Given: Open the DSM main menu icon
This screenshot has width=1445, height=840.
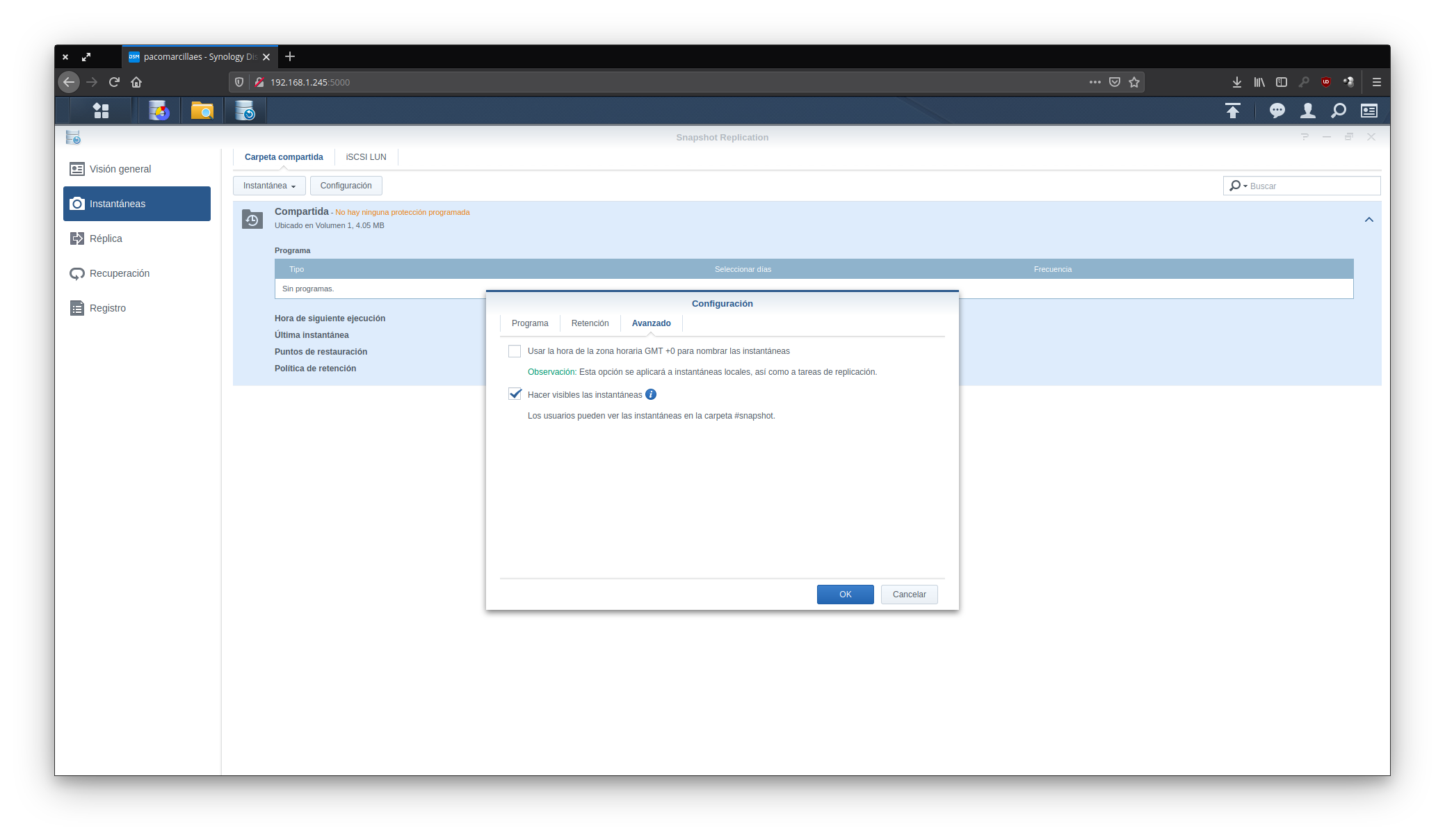Looking at the screenshot, I should pyautogui.click(x=101, y=111).
